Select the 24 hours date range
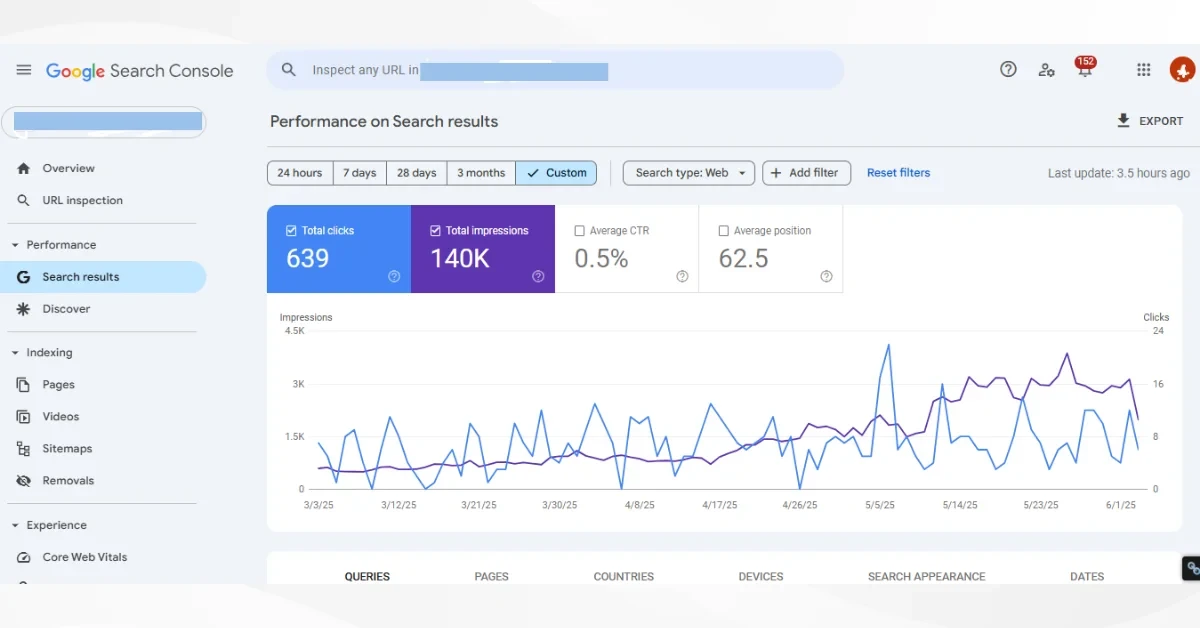Viewport: 1200px width, 628px height. pos(300,173)
